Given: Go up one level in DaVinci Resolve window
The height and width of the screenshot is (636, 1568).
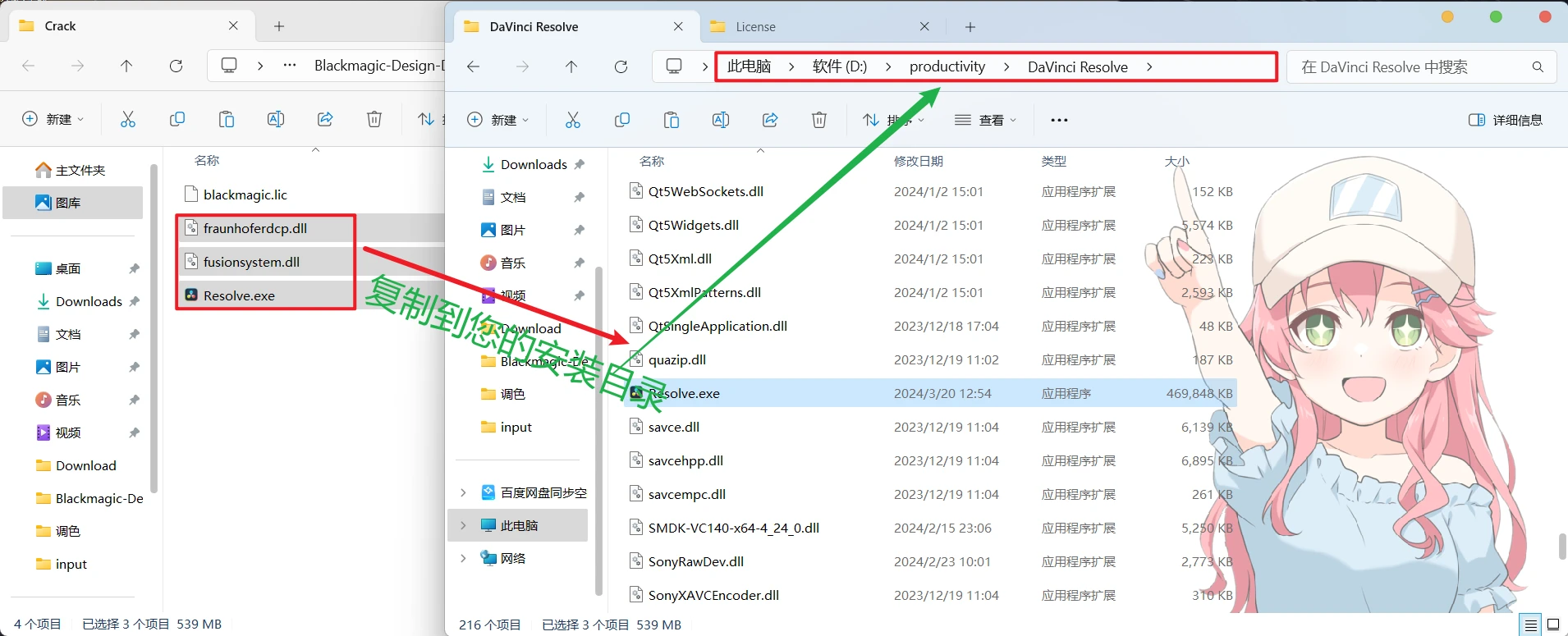Looking at the screenshot, I should (571, 66).
